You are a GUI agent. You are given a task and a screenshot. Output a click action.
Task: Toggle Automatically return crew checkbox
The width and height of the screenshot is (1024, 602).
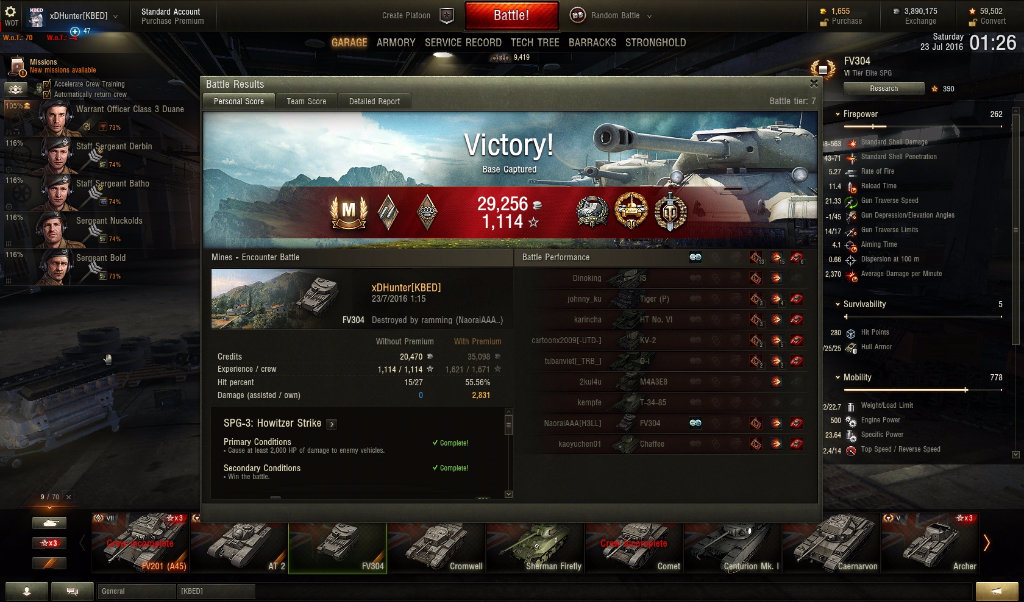47,95
